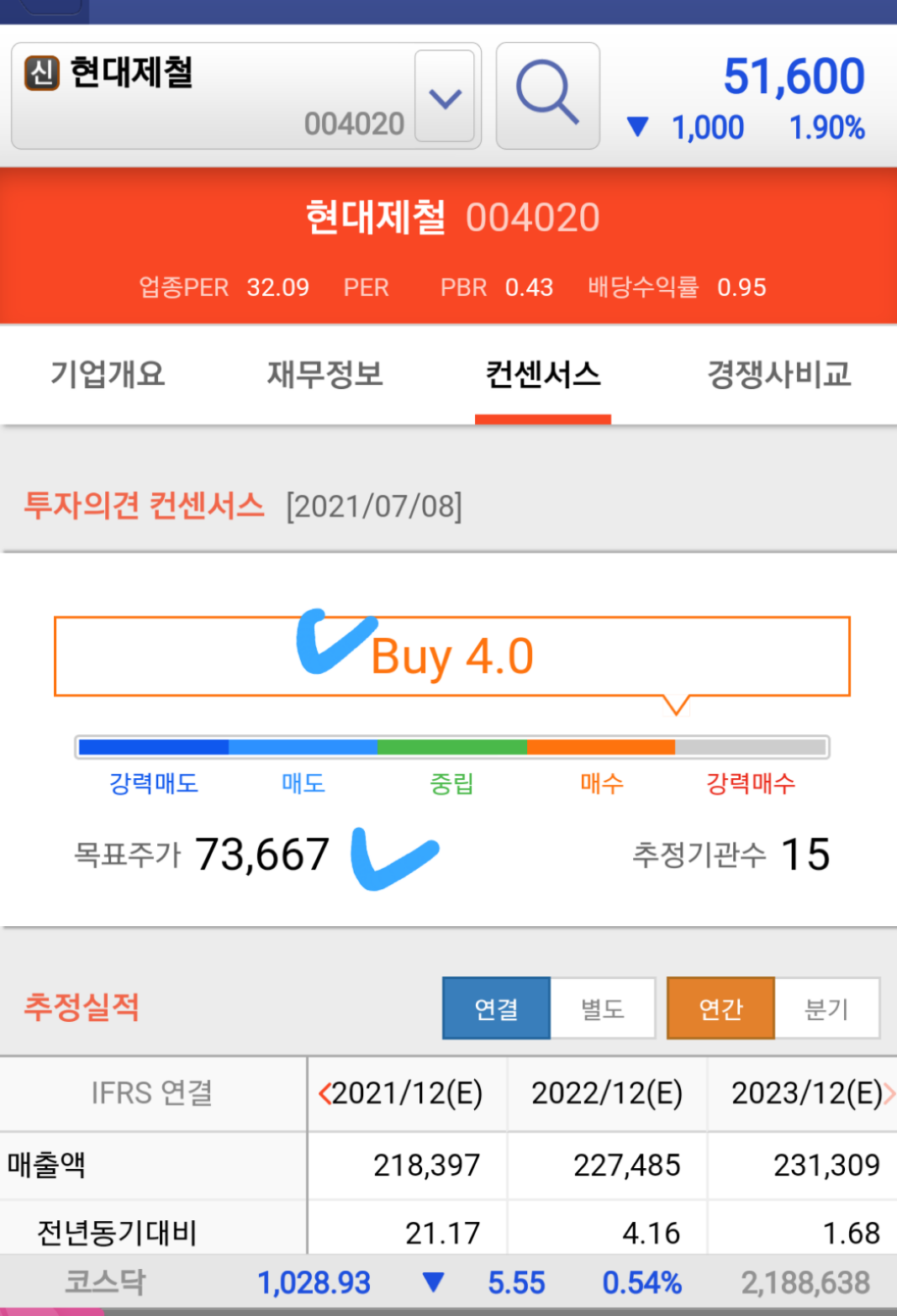
Task: Tap the left arrow before 2021/12(E)
Action: pyautogui.click(x=325, y=1093)
